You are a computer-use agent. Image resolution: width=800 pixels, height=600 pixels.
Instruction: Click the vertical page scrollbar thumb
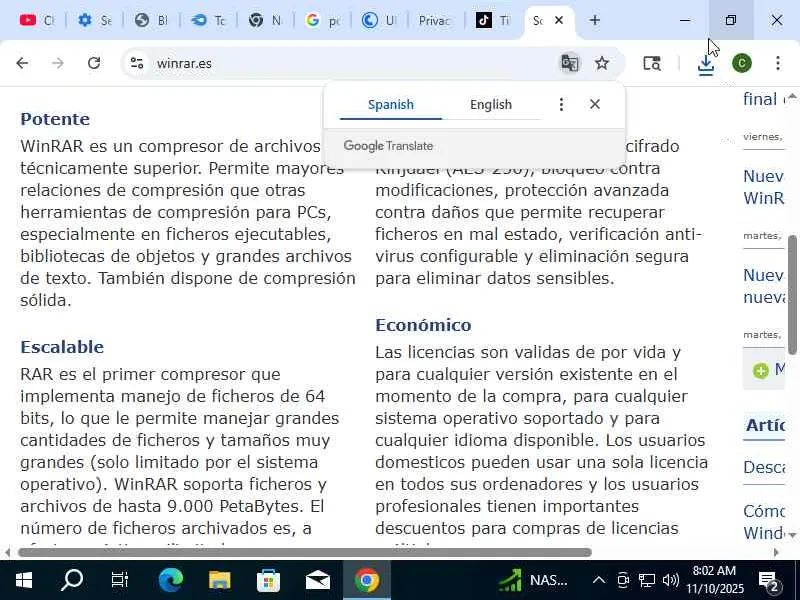[792, 295]
